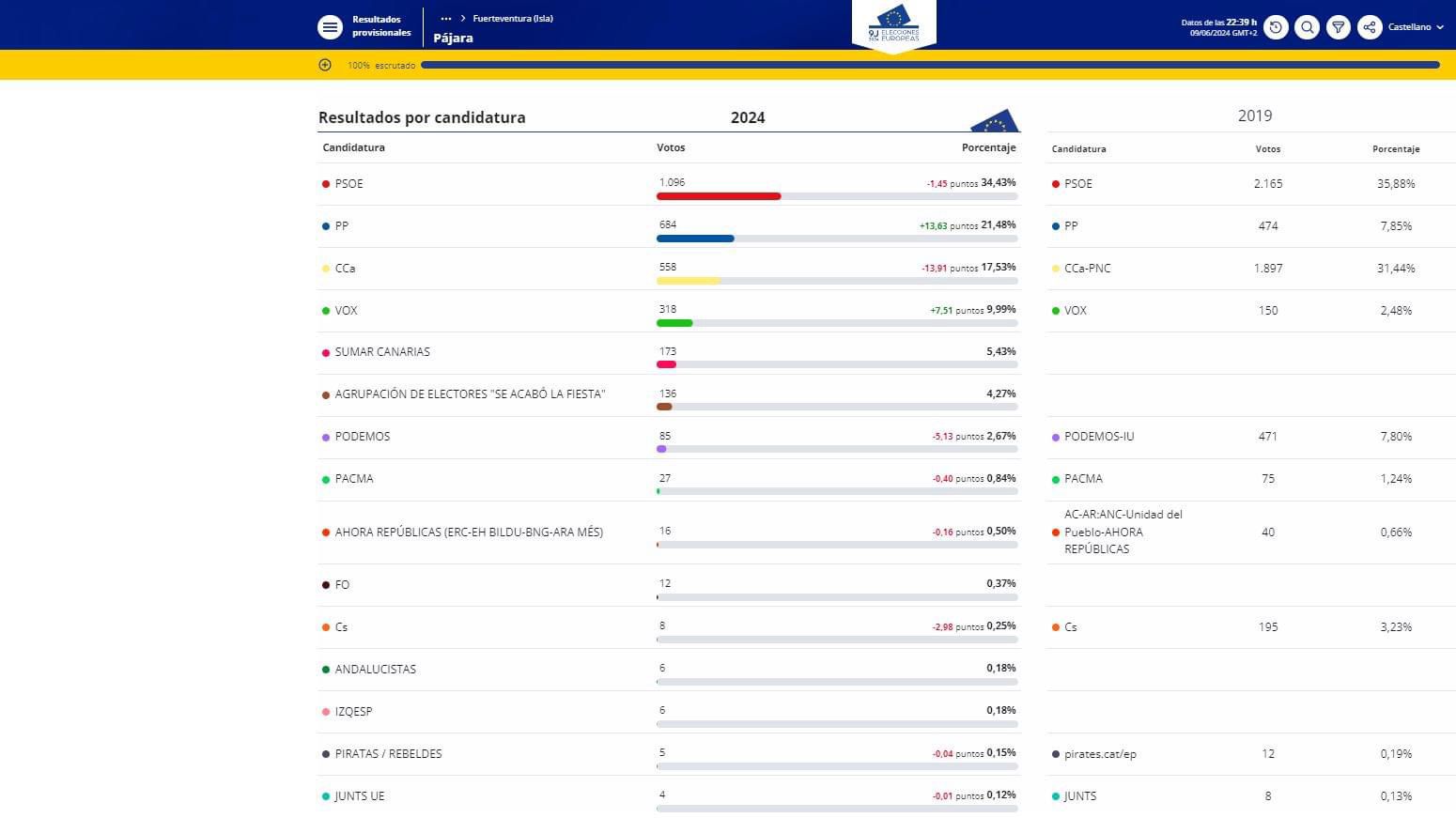The image size is (1456, 818).
Task: Expand the escrutado plus icon
Action: click(x=325, y=65)
